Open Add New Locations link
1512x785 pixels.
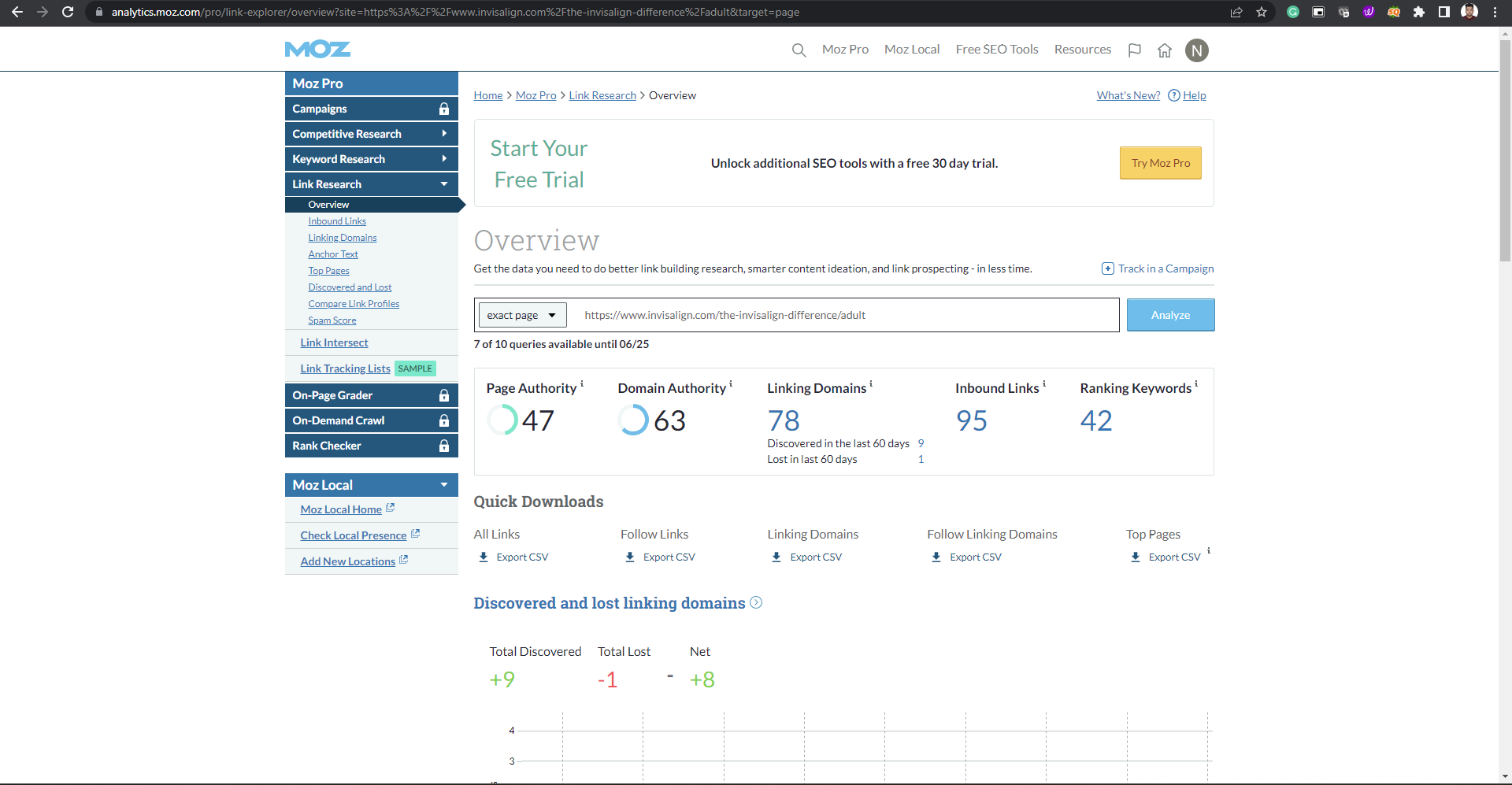347,561
